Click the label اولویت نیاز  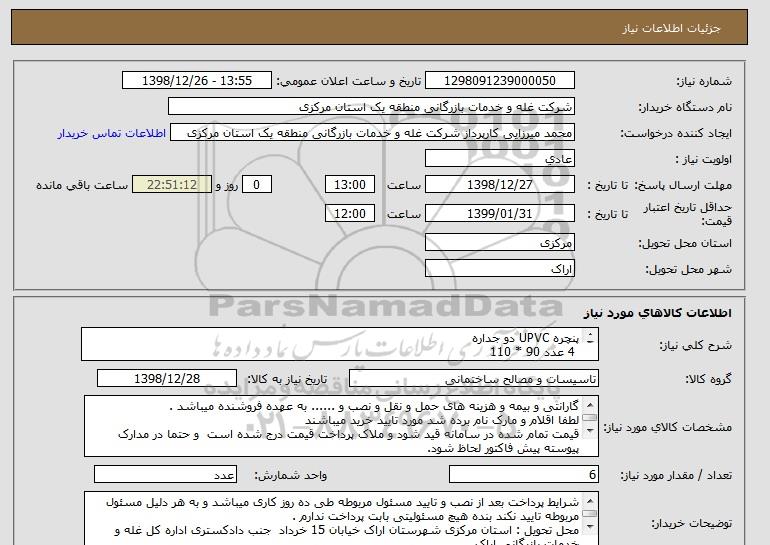tap(704, 159)
